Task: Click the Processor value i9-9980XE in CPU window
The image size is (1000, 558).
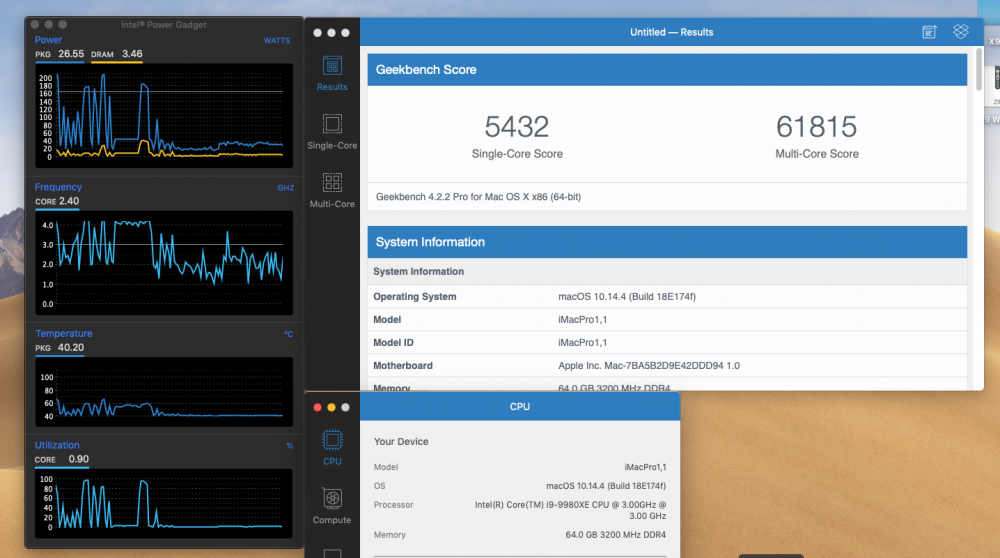Action: (570, 510)
